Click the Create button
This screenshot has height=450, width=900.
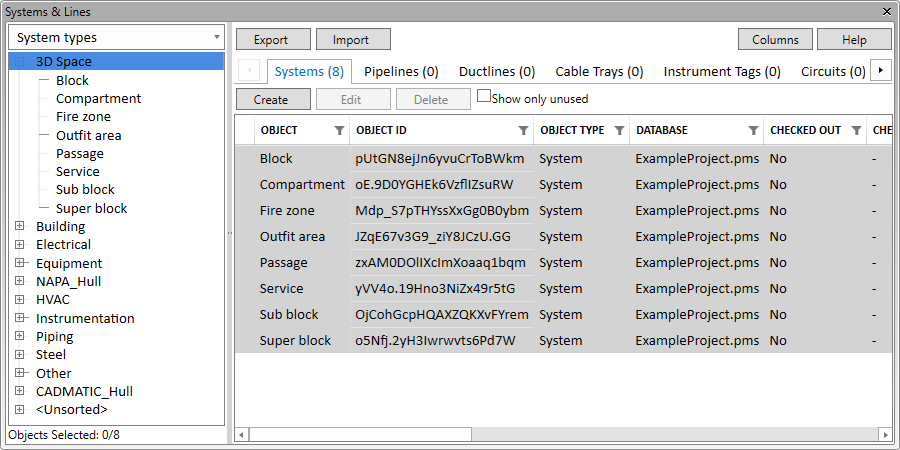click(271, 100)
